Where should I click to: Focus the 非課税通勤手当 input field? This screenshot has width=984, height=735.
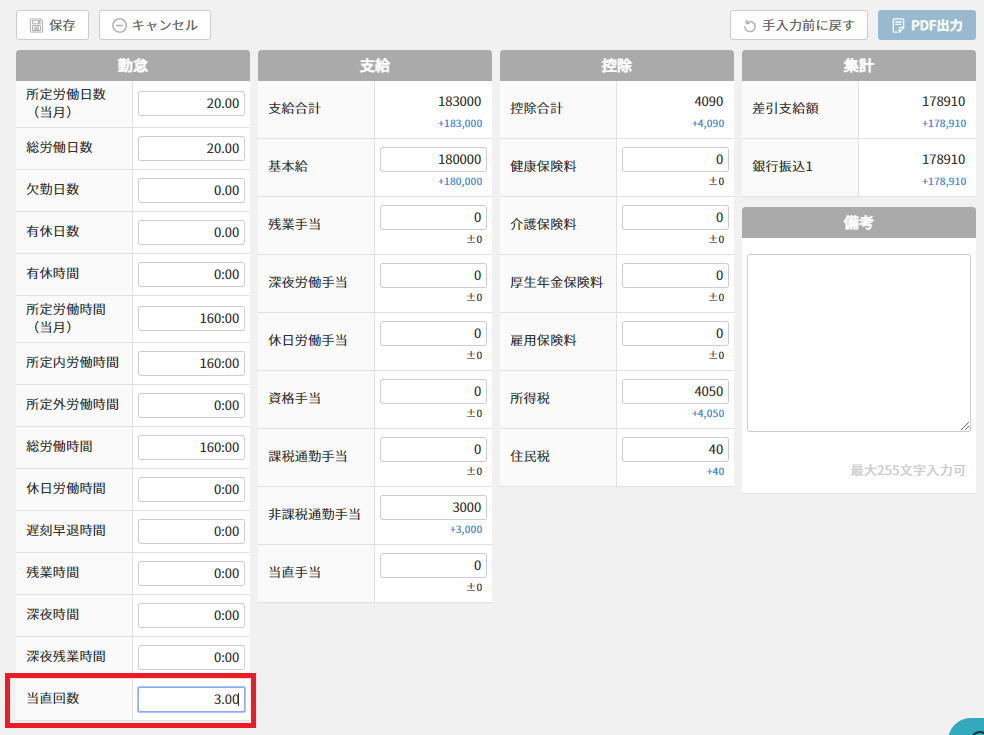click(x=433, y=507)
